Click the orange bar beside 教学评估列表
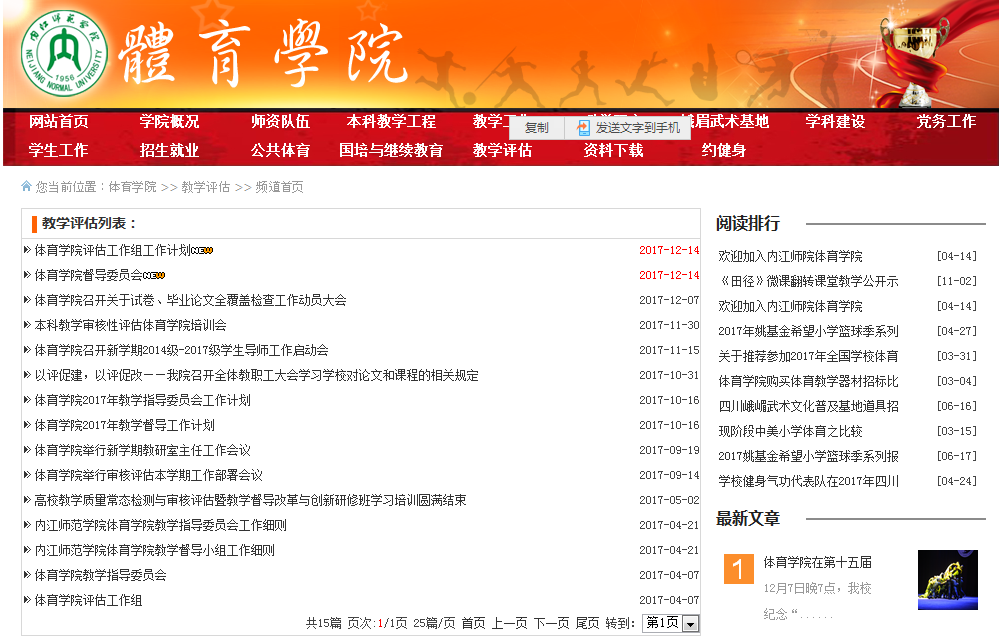Image resolution: width=999 pixels, height=639 pixels. click(34, 224)
